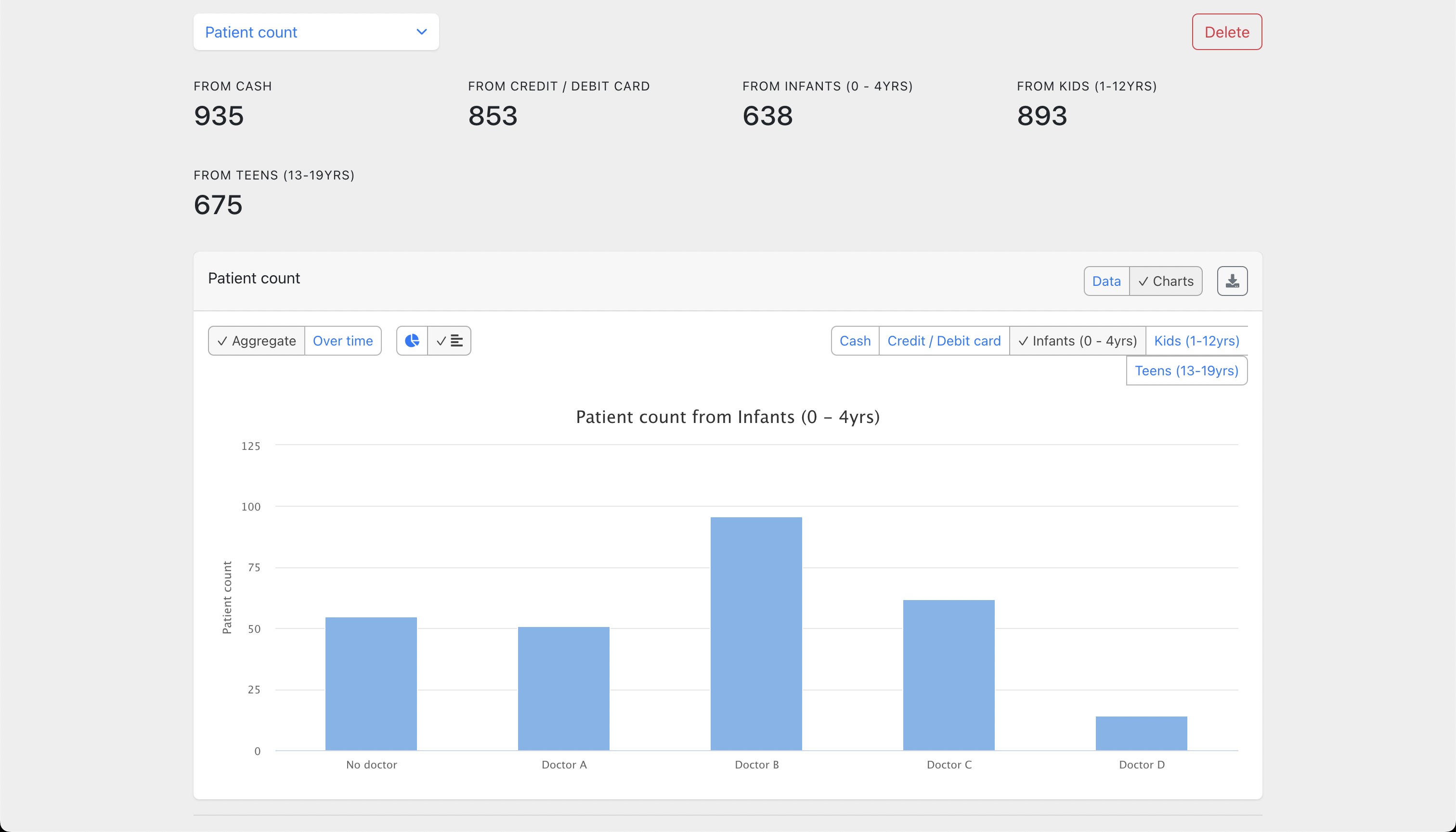Image resolution: width=1456 pixels, height=832 pixels.
Task: Click the No doctor axis label
Action: coord(372,765)
